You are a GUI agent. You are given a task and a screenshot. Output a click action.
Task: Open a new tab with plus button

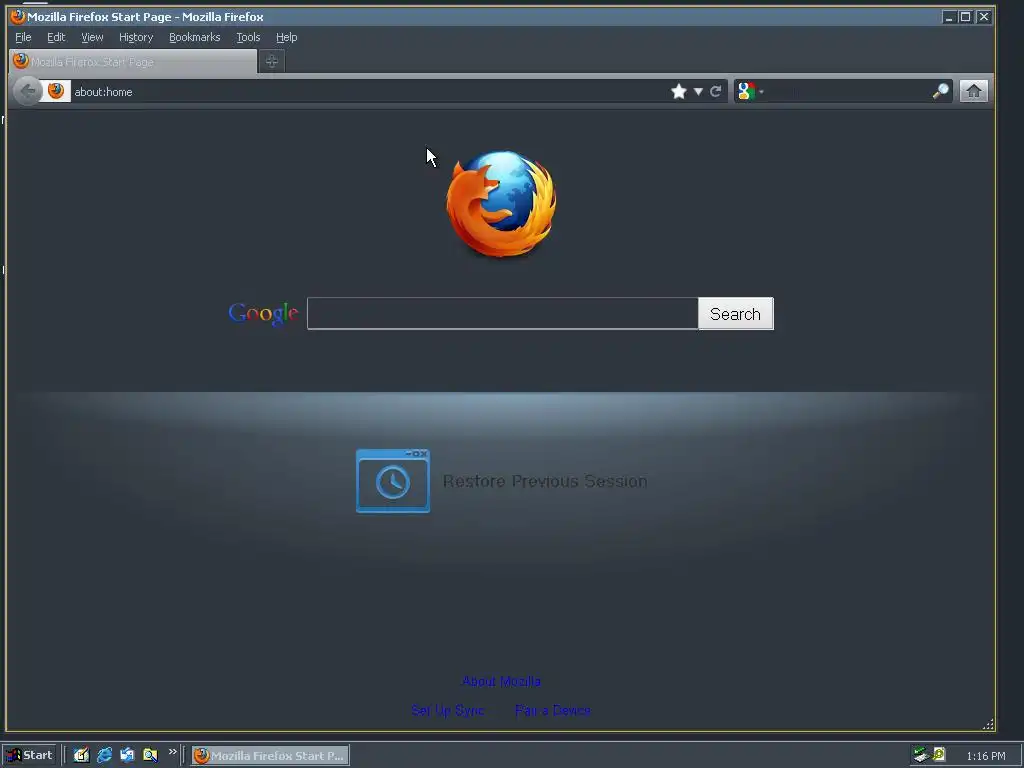tap(272, 61)
